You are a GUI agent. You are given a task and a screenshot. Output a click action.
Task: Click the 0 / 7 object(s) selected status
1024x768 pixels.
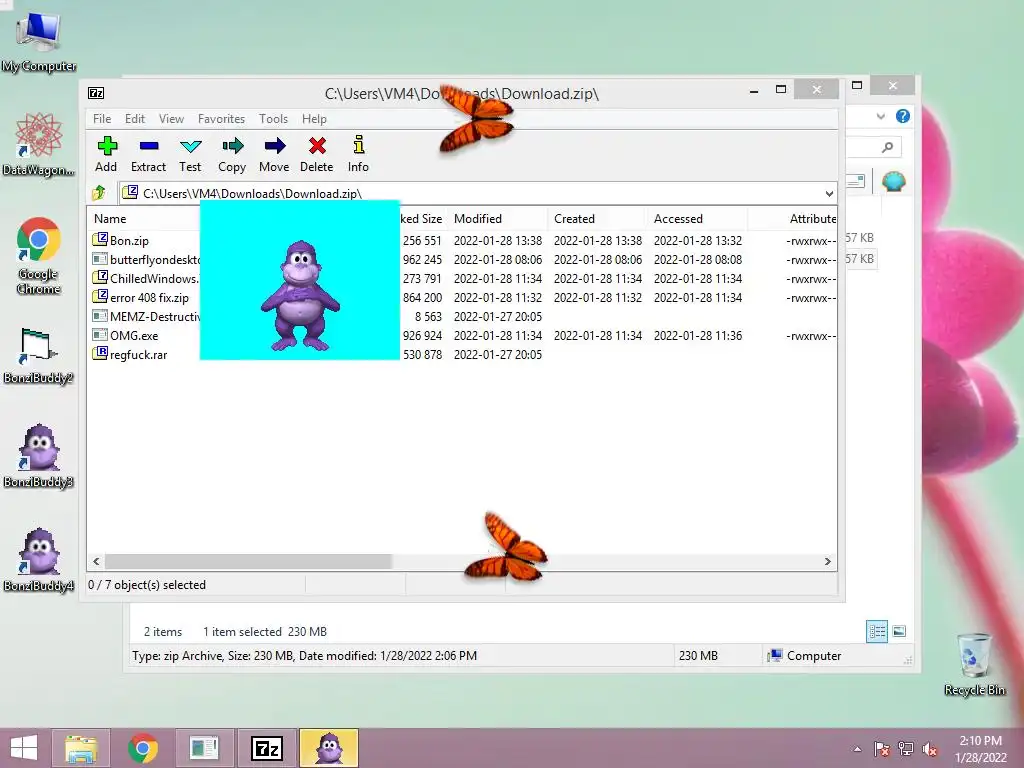[147, 585]
